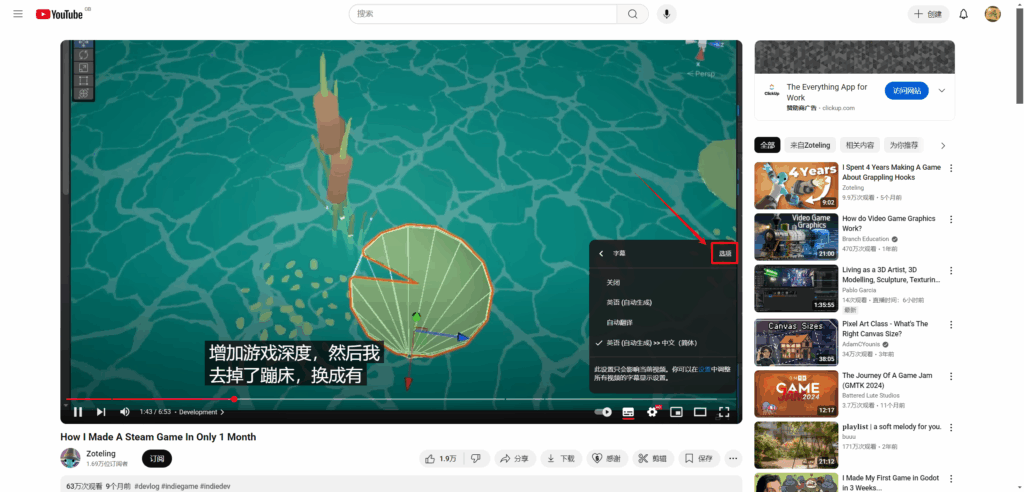Open the player settings gear
This screenshot has height=492, width=1024.
[652, 412]
